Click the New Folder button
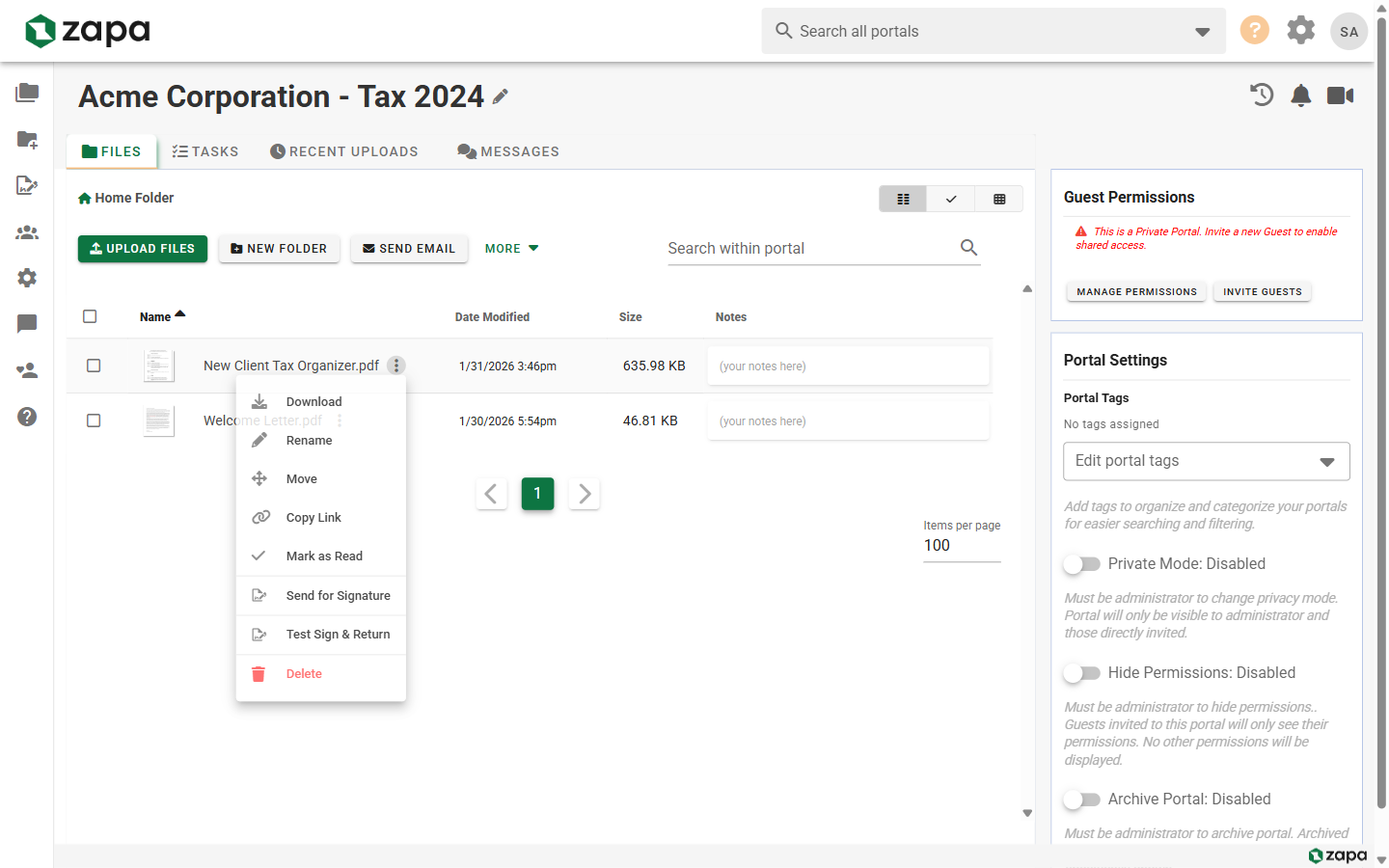The image size is (1389, 868). click(279, 248)
